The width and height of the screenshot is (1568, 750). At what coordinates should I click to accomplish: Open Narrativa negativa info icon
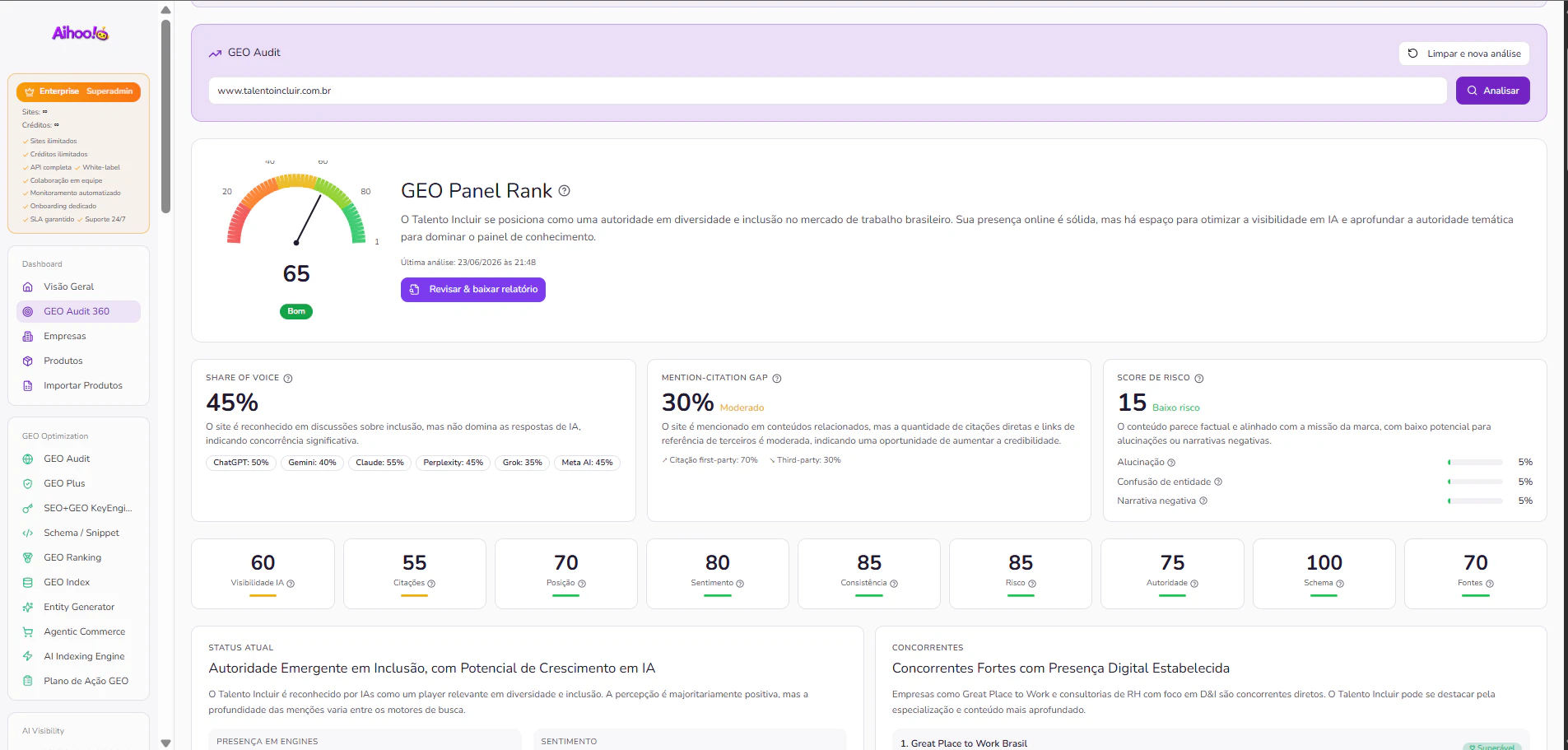coord(1203,501)
